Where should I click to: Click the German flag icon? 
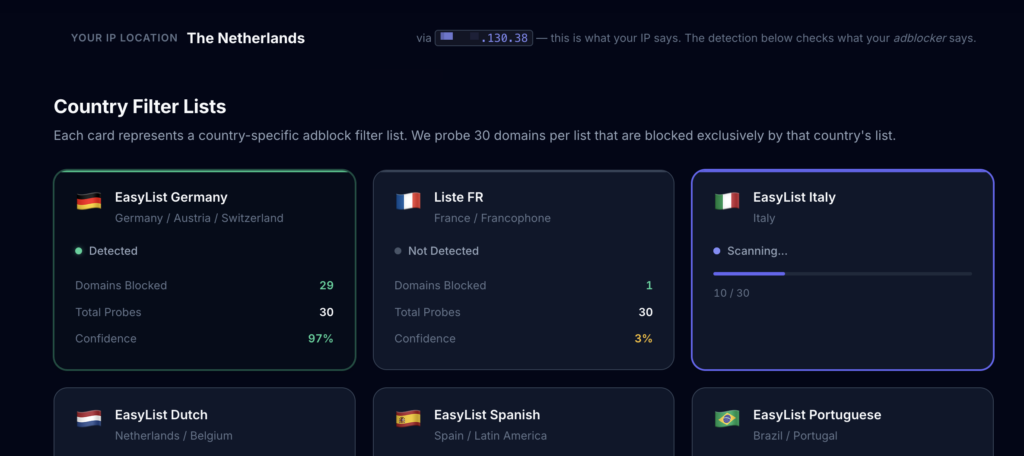click(88, 202)
